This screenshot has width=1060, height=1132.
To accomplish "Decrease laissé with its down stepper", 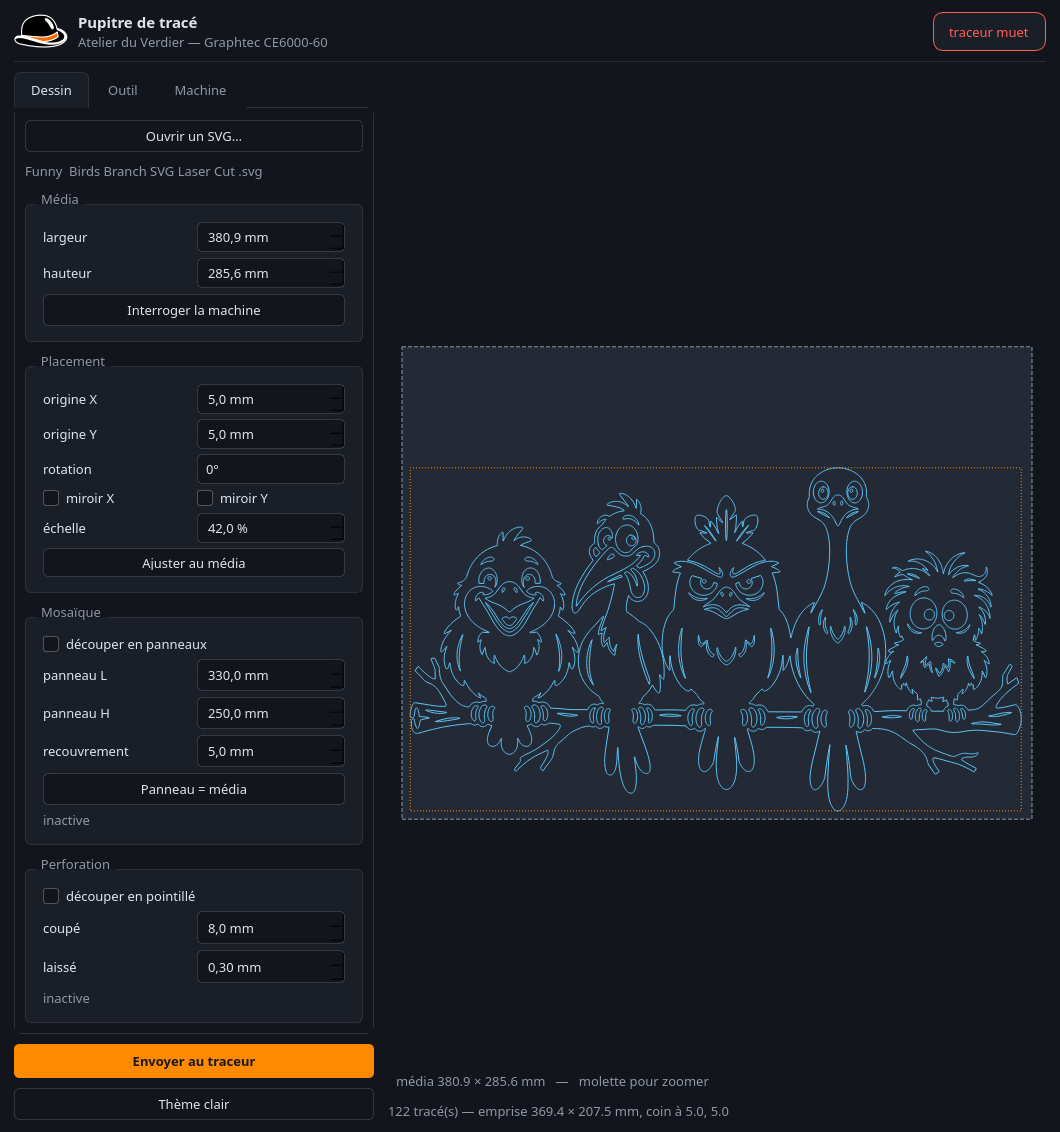I will pyautogui.click(x=336, y=975).
